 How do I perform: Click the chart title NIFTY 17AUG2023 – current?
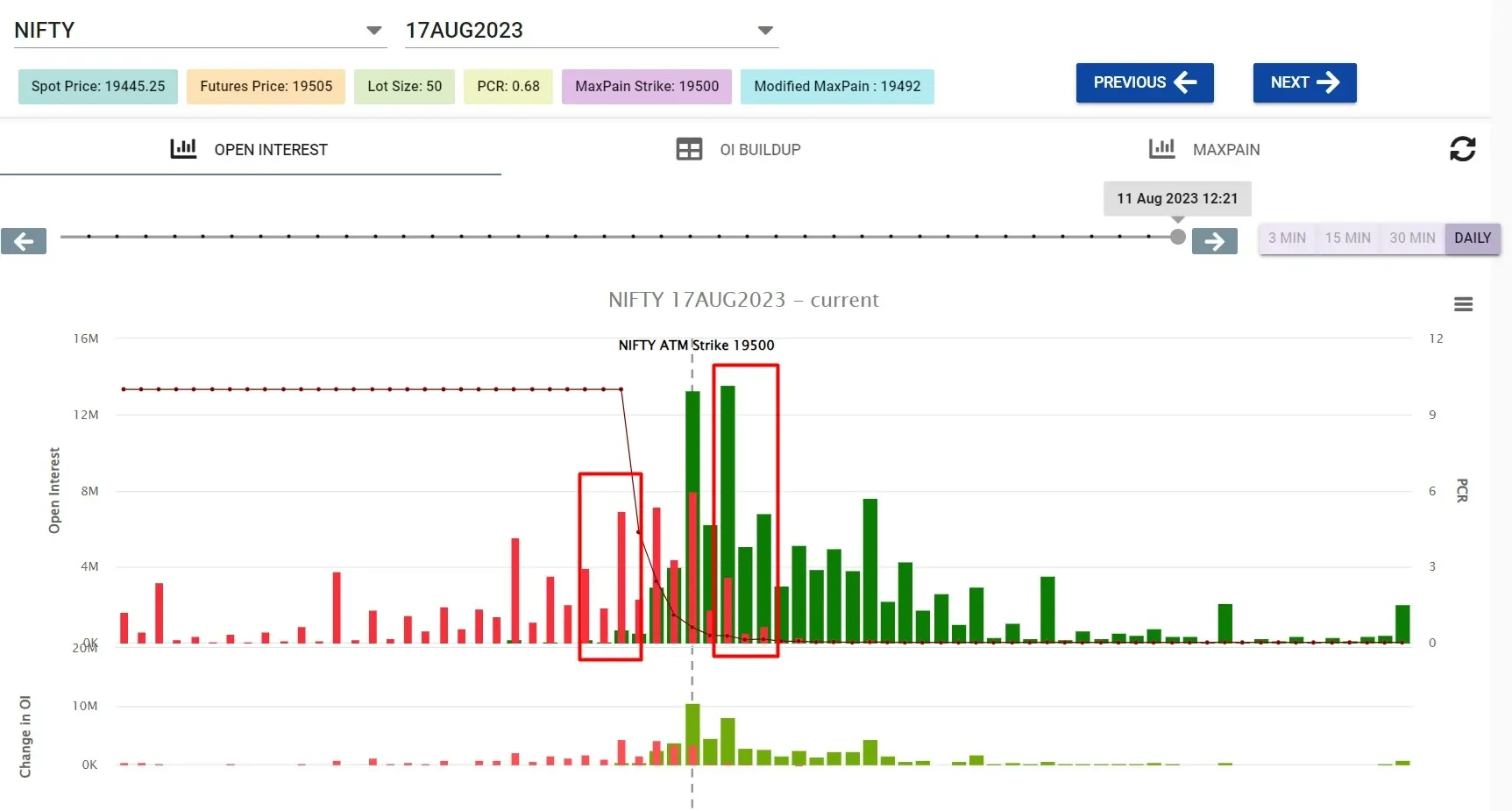tap(743, 300)
